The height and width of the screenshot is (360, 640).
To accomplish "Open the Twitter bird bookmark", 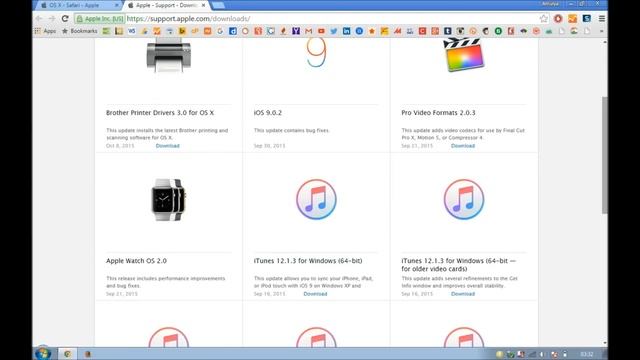I will 334,31.
